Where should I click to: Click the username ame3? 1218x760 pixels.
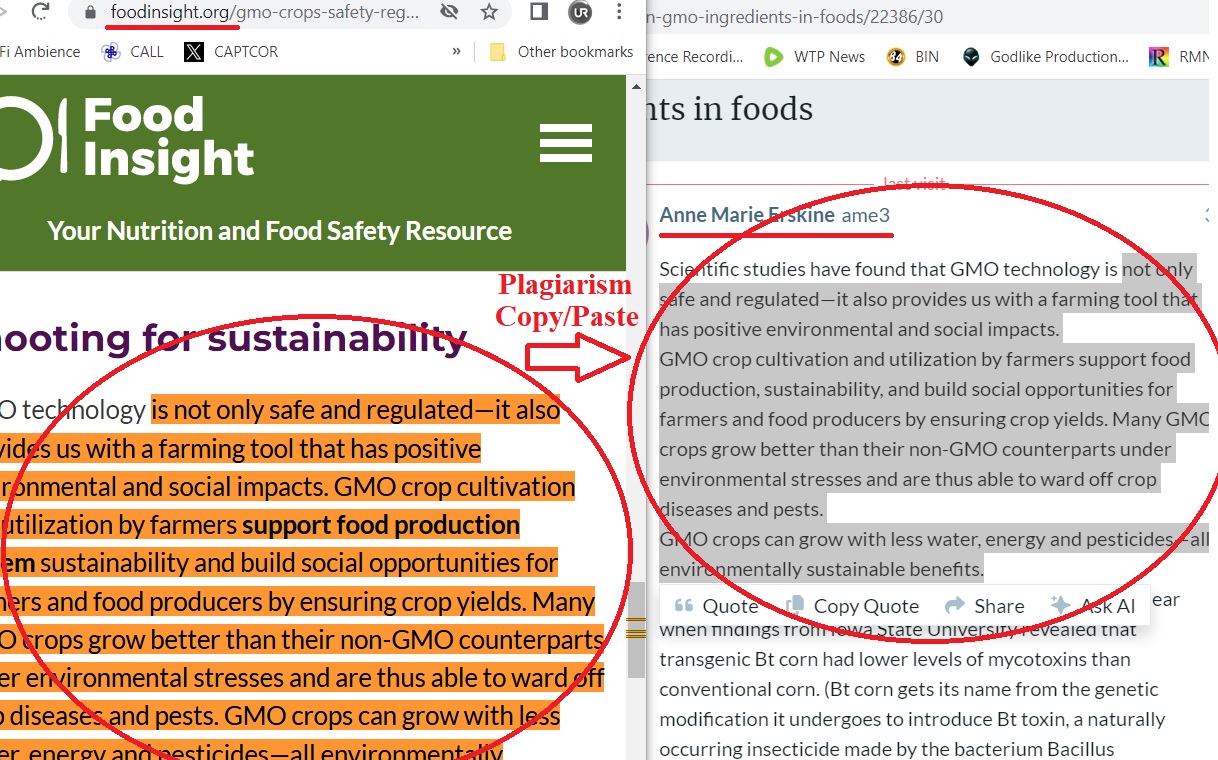[x=865, y=216]
